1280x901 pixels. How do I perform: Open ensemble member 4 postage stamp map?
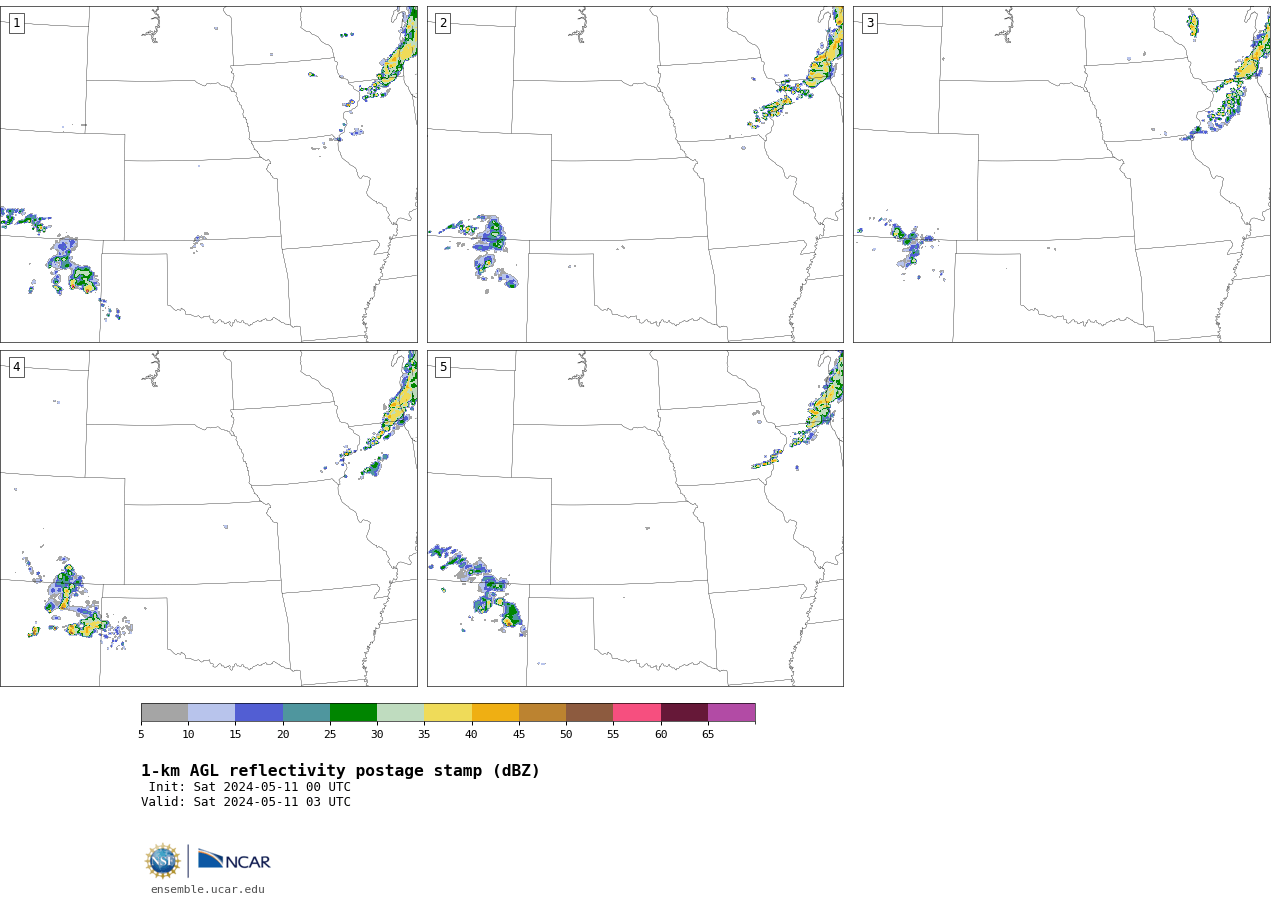(209, 518)
